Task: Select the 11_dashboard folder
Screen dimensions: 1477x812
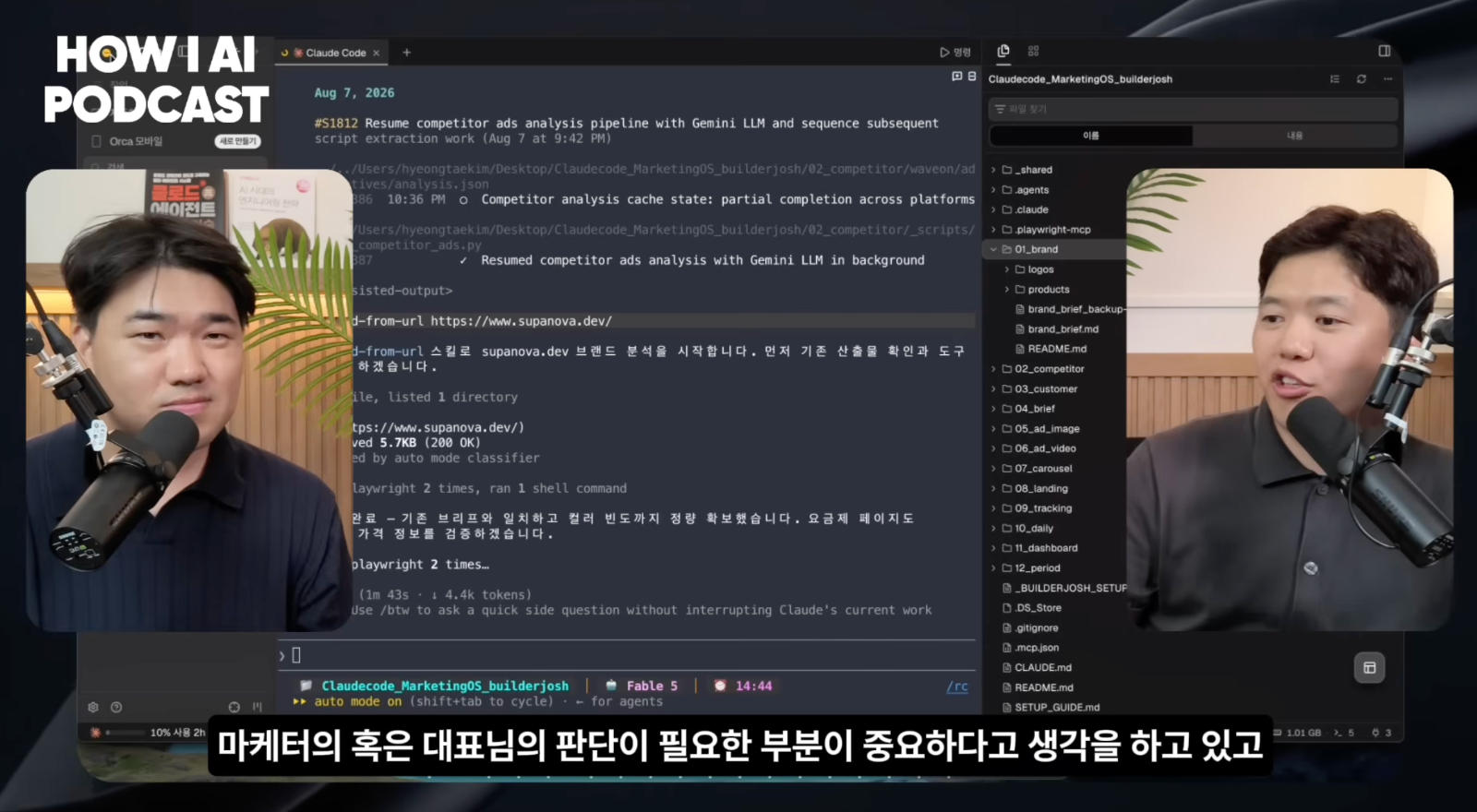Action: click(1046, 548)
